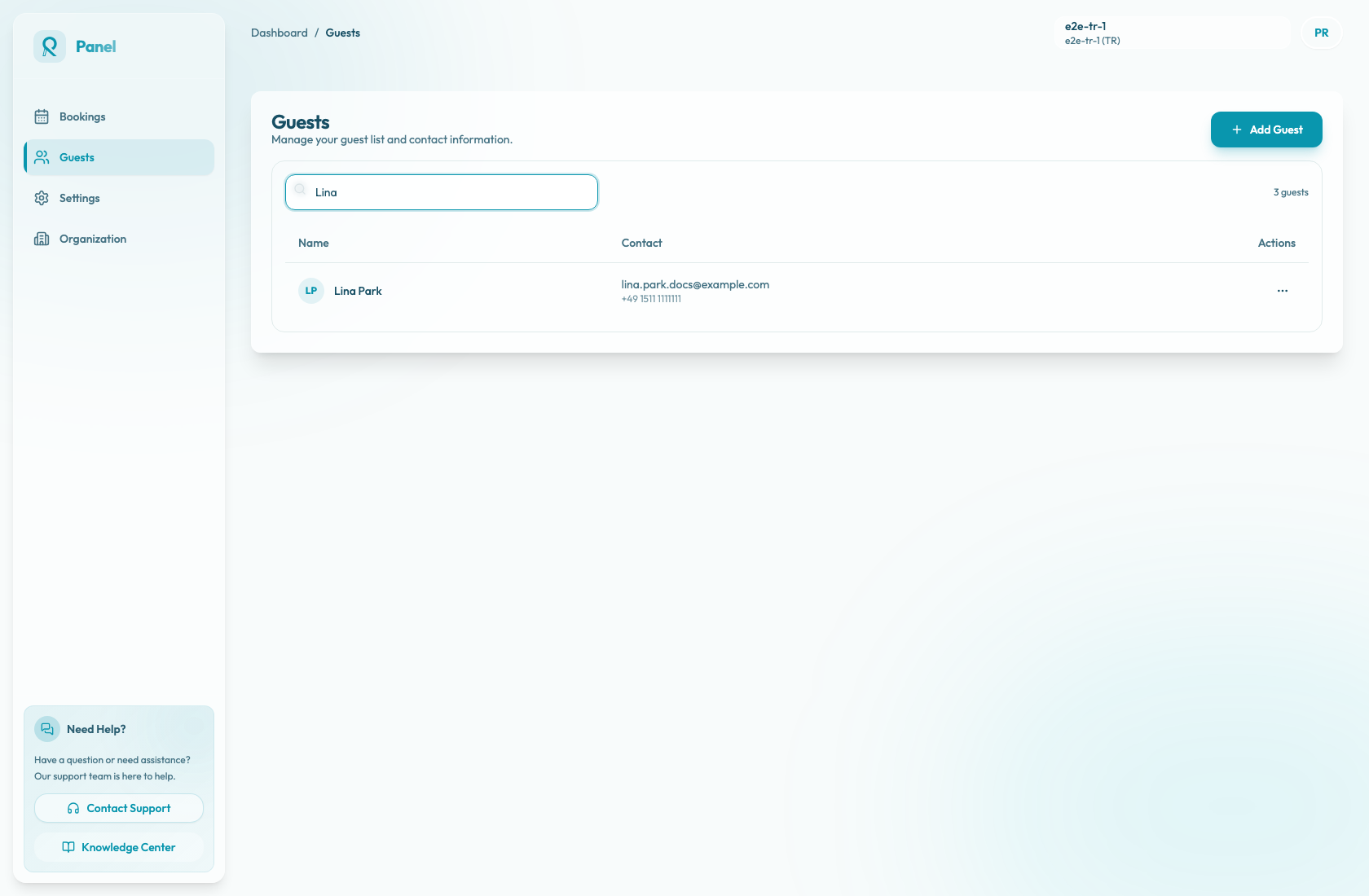Click the Contact Support button
1369x896 pixels.
pos(119,808)
